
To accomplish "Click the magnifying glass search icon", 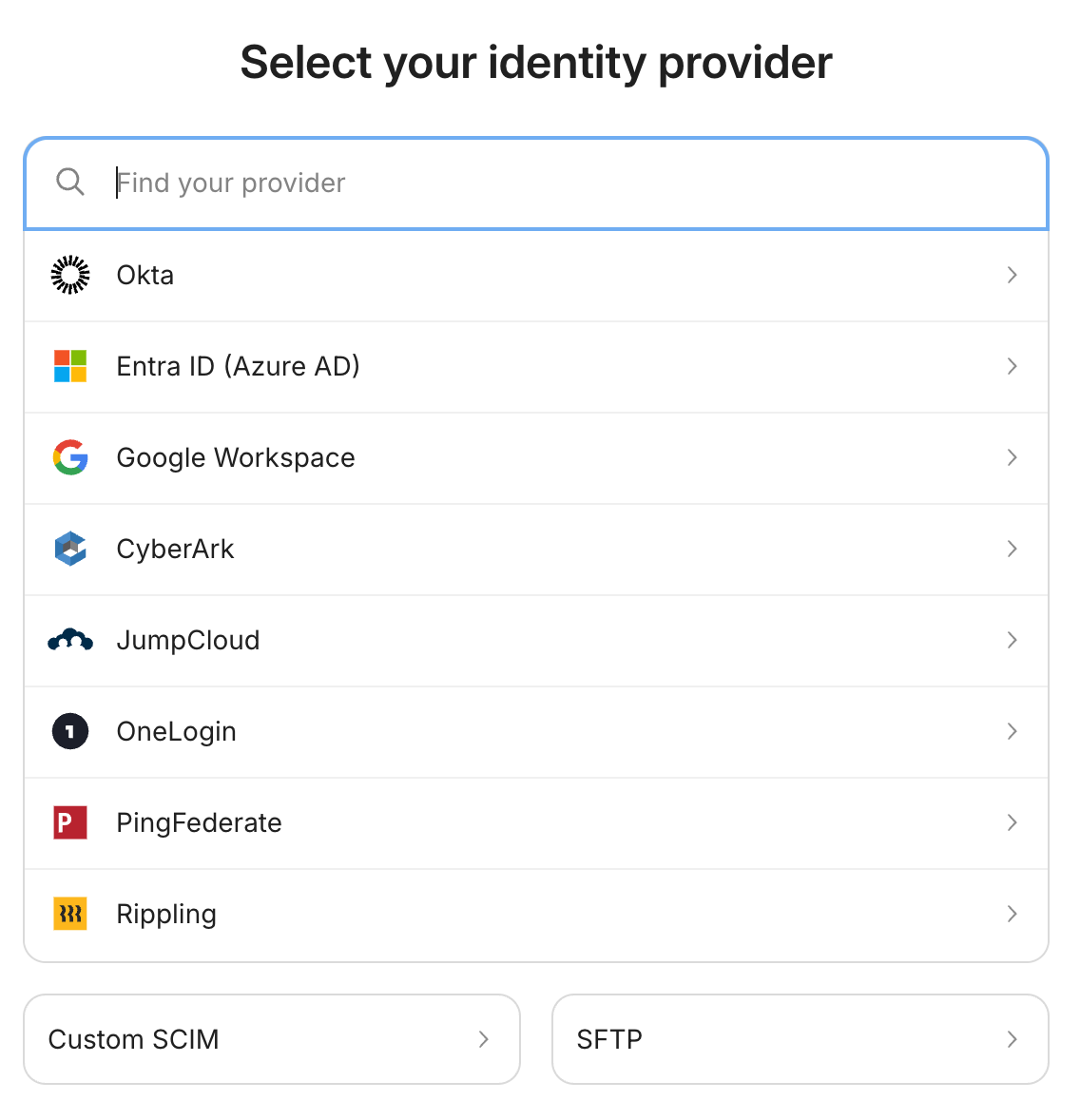I will tap(70, 183).
